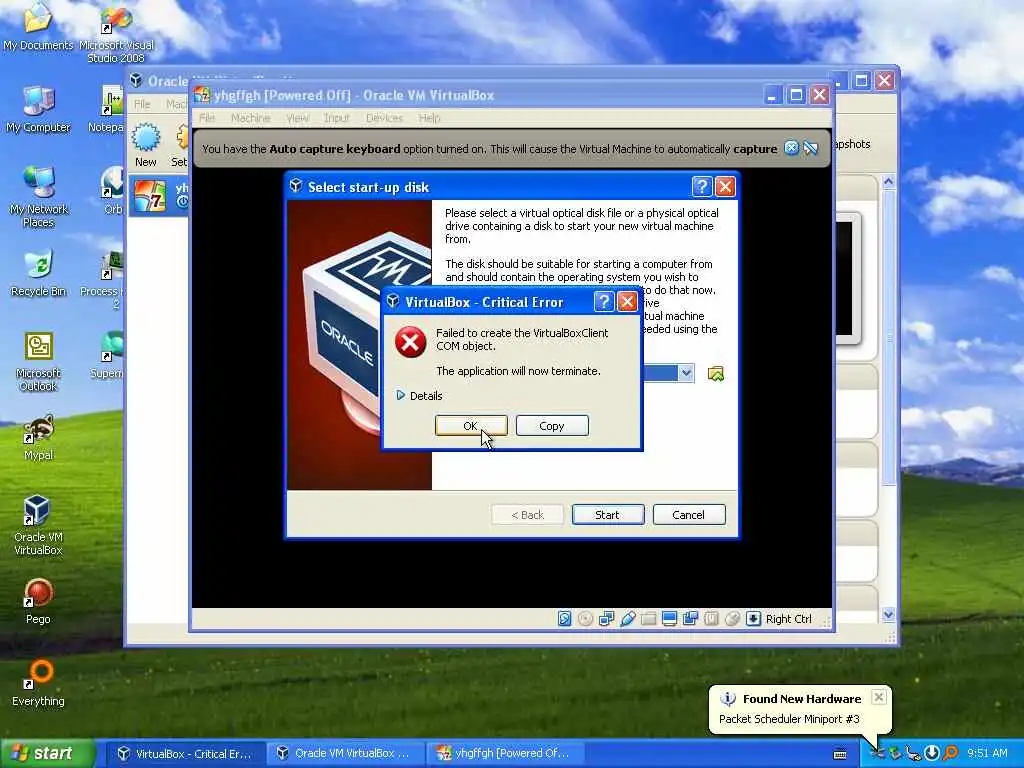The height and width of the screenshot is (768, 1024).
Task: Open help in the Select start-up disk dialog
Action: [701, 187]
